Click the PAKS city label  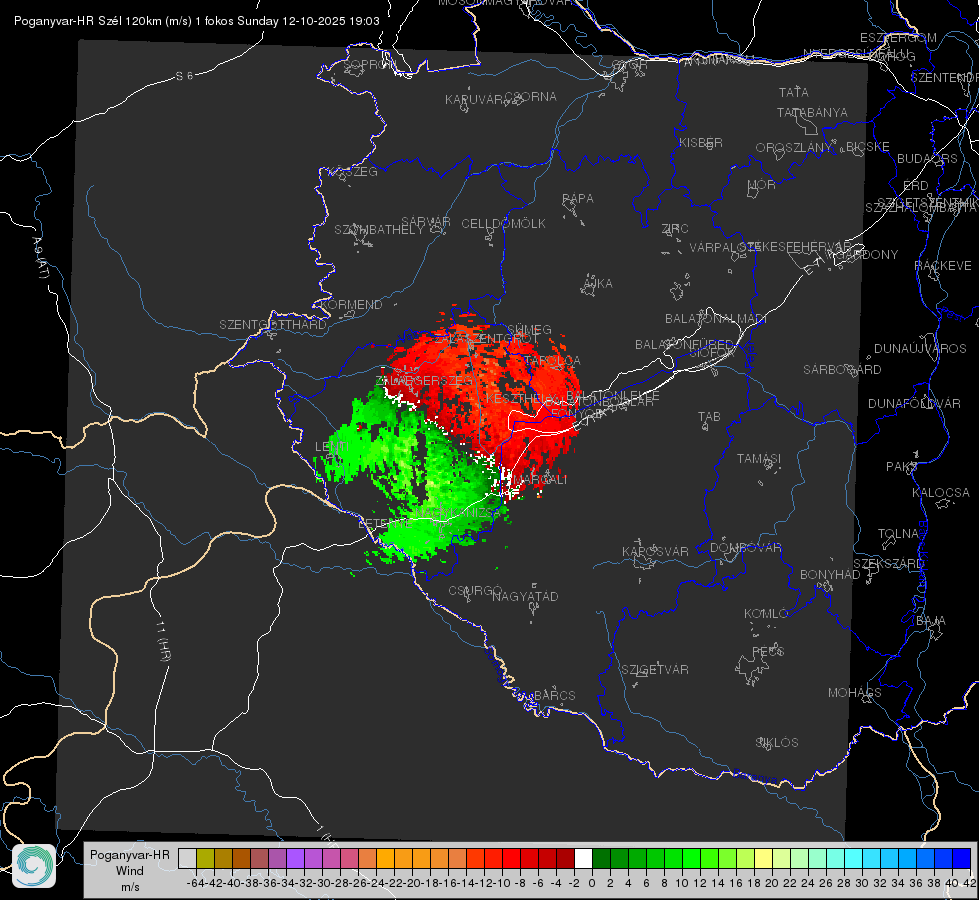[902, 467]
